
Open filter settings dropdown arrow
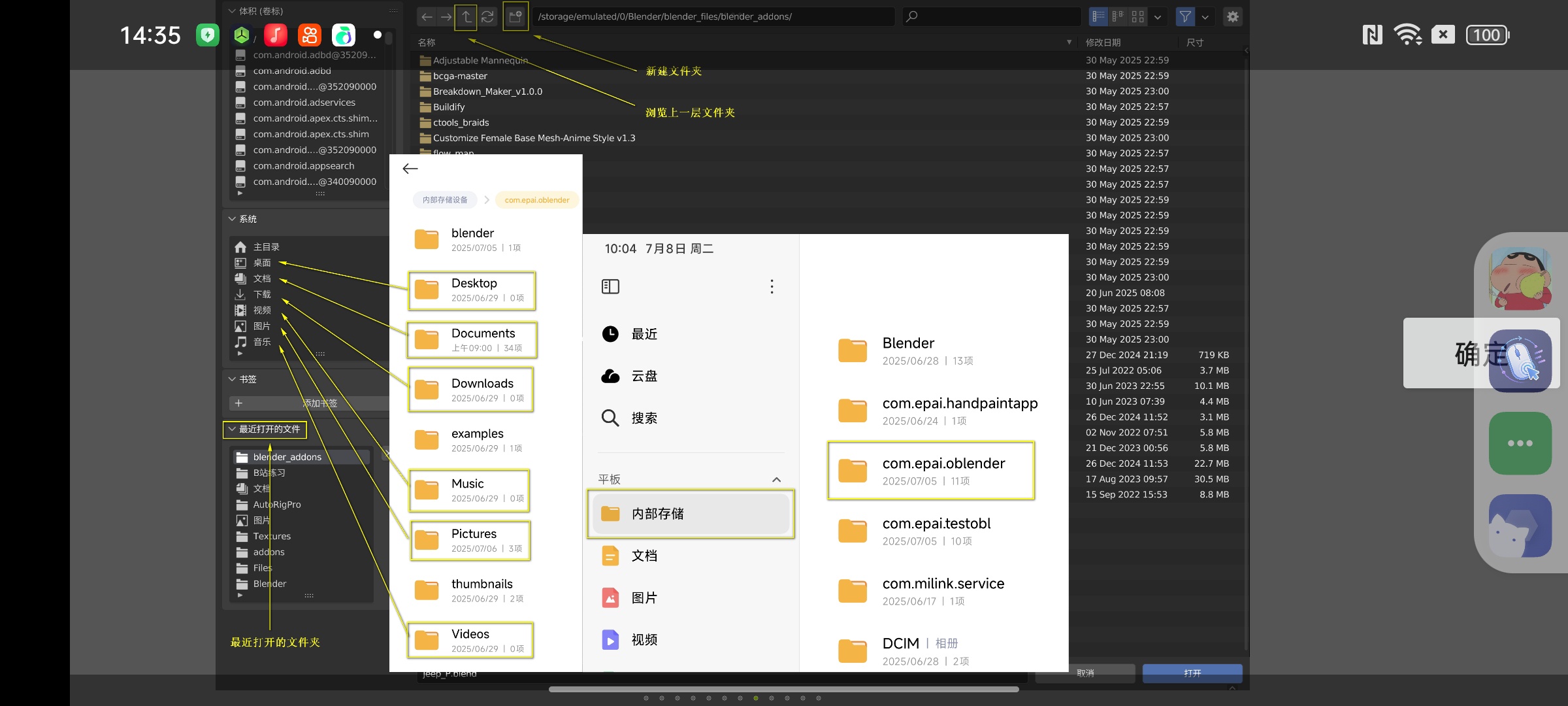click(x=1205, y=17)
